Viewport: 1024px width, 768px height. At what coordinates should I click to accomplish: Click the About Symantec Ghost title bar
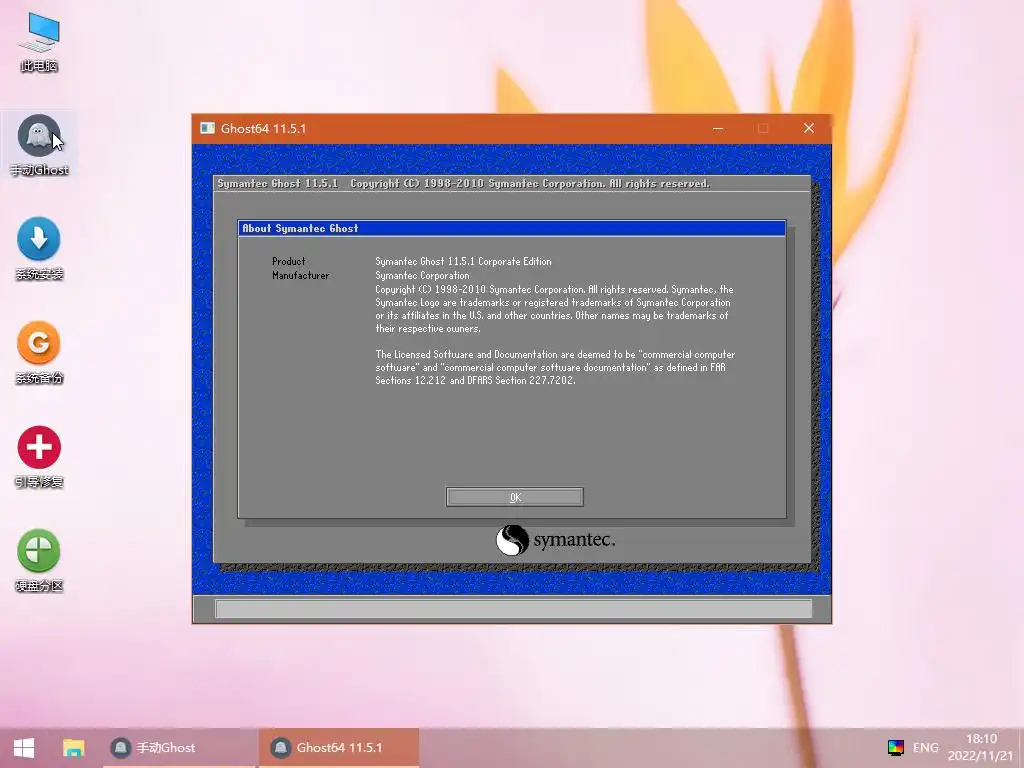(511, 228)
